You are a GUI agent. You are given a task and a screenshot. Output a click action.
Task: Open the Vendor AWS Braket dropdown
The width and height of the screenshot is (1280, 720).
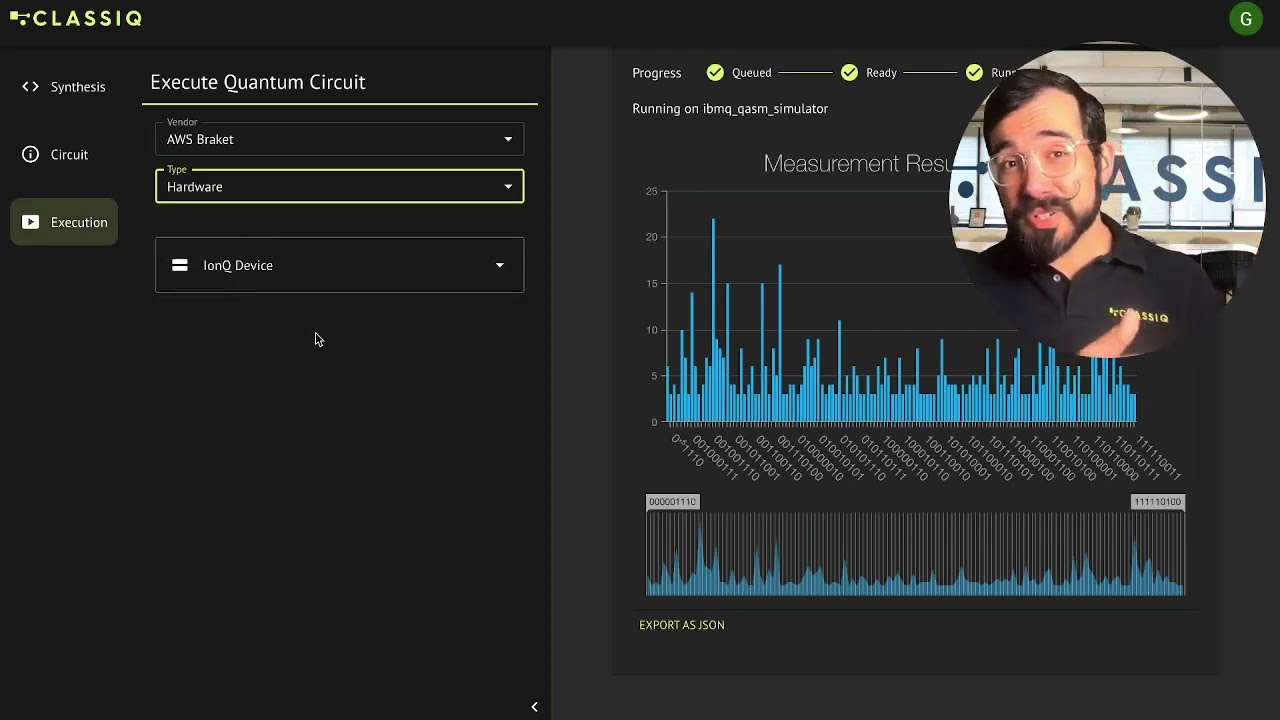click(339, 139)
